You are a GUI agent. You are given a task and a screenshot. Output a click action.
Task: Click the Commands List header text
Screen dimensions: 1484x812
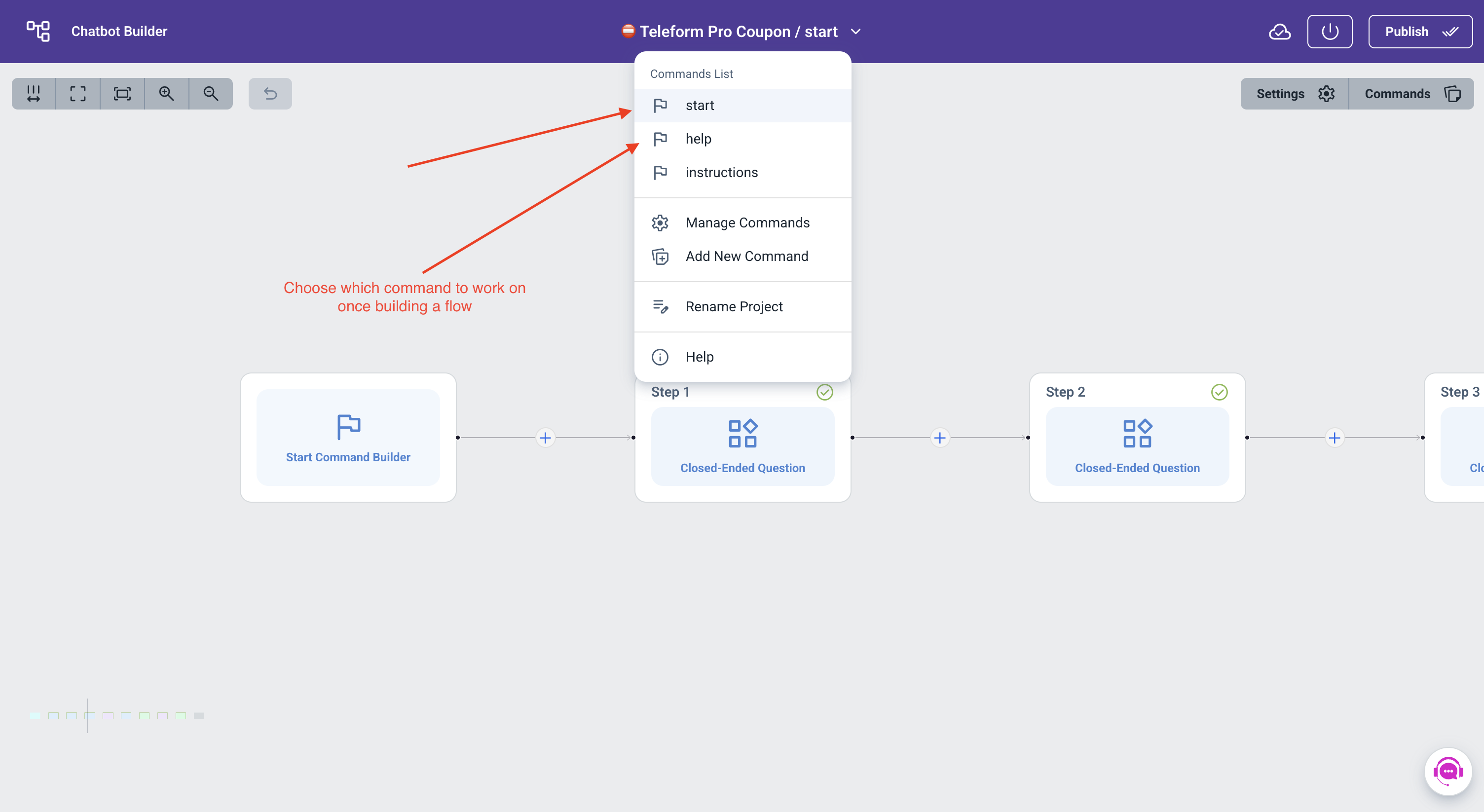pyautogui.click(x=691, y=74)
